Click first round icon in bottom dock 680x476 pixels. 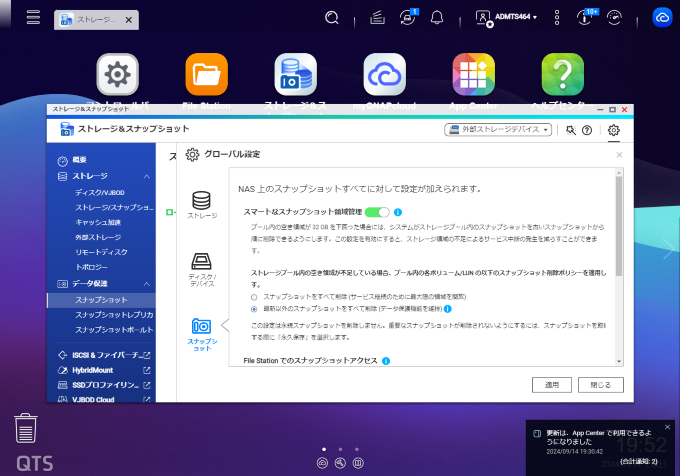coord(322,463)
